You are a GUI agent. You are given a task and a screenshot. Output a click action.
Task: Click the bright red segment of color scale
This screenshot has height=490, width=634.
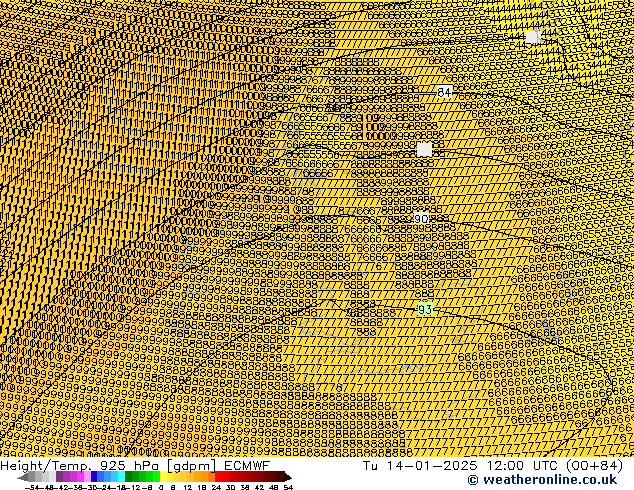(218, 477)
